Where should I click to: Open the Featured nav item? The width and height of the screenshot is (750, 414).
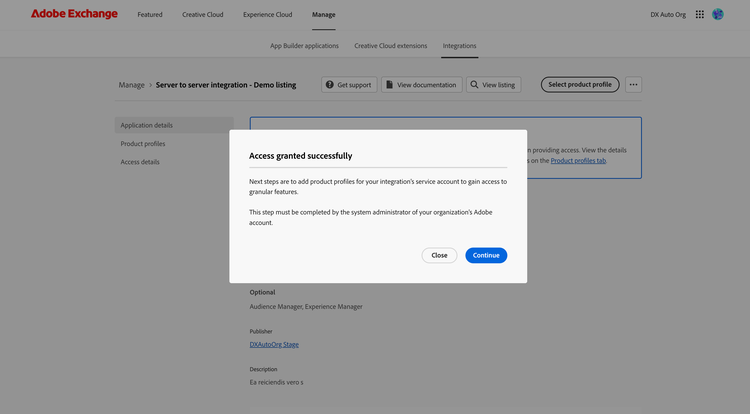150,15
